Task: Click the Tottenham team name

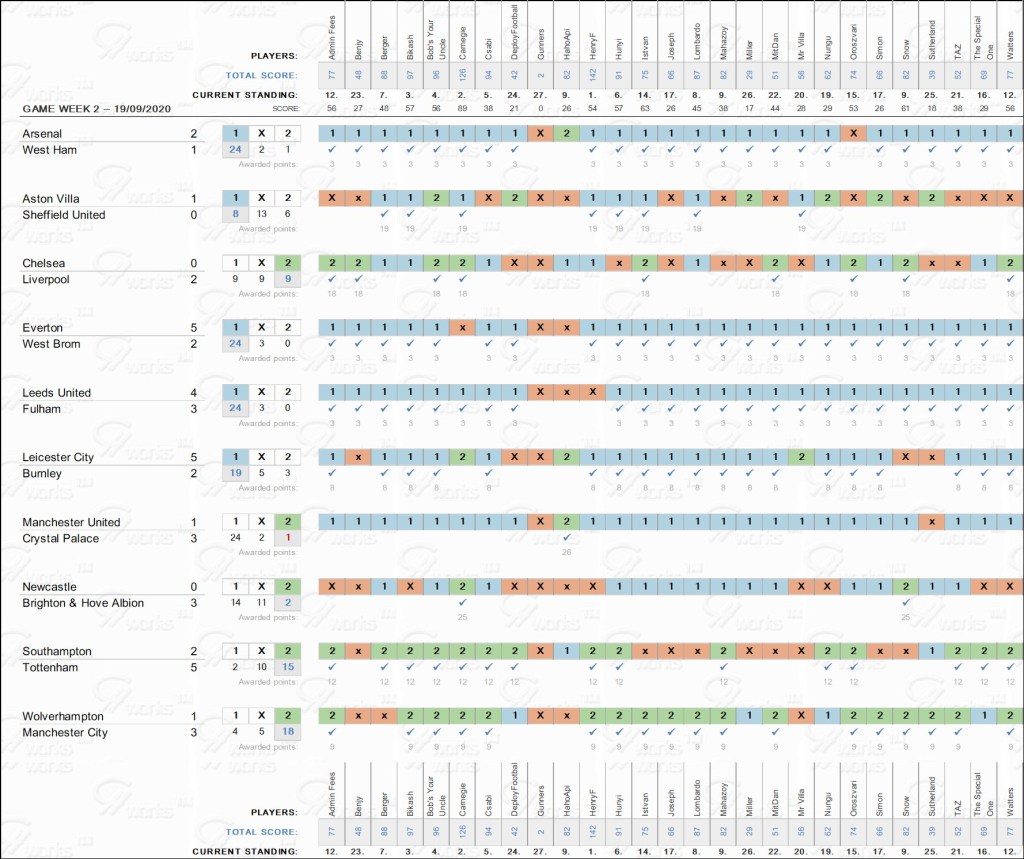Action: pyautogui.click(x=50, y=668)
